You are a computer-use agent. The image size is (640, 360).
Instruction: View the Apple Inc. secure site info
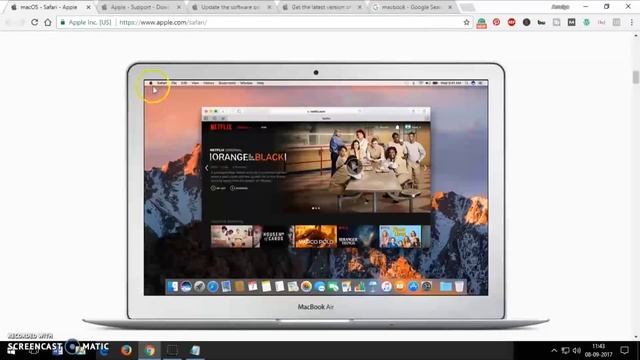[x=86, y=22]
